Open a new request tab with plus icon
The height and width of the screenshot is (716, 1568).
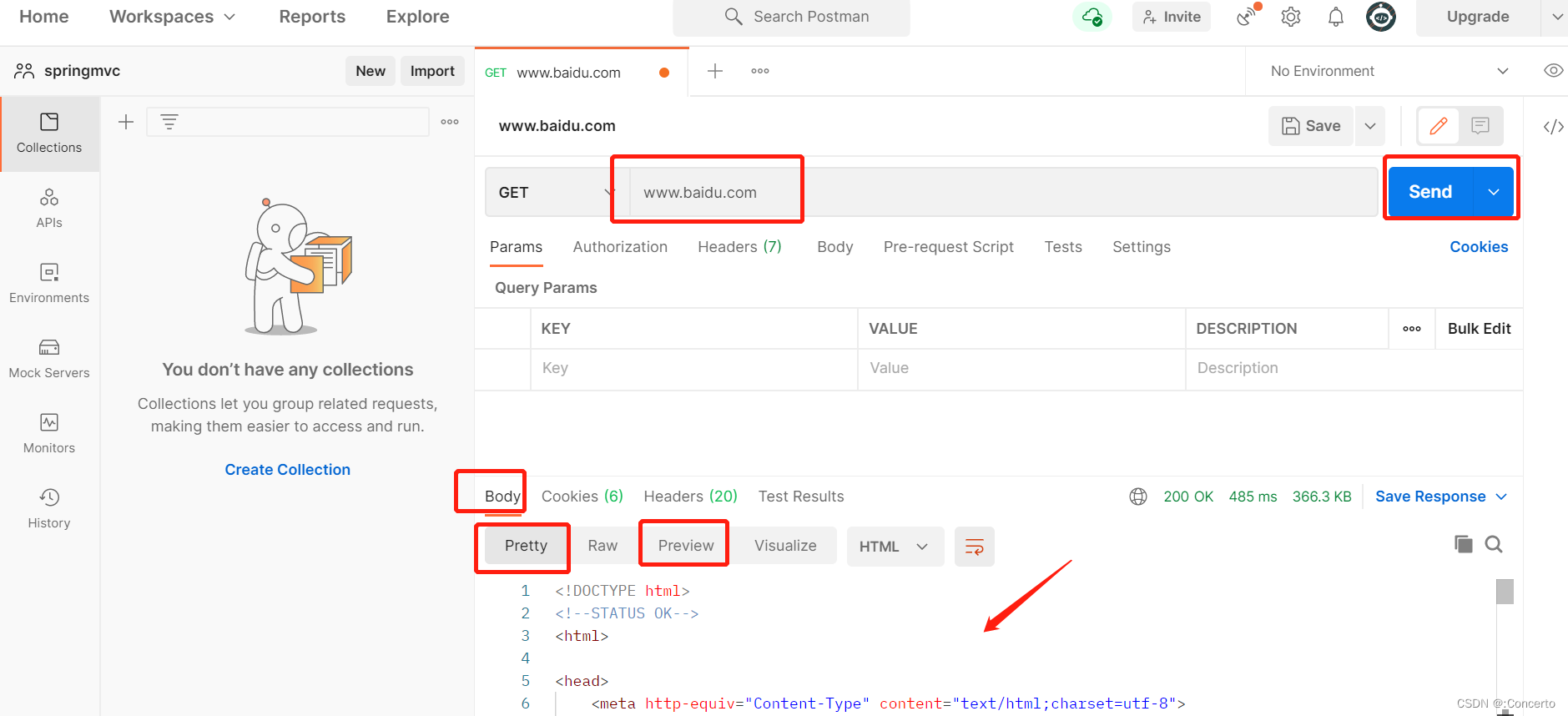pos(715,71)
